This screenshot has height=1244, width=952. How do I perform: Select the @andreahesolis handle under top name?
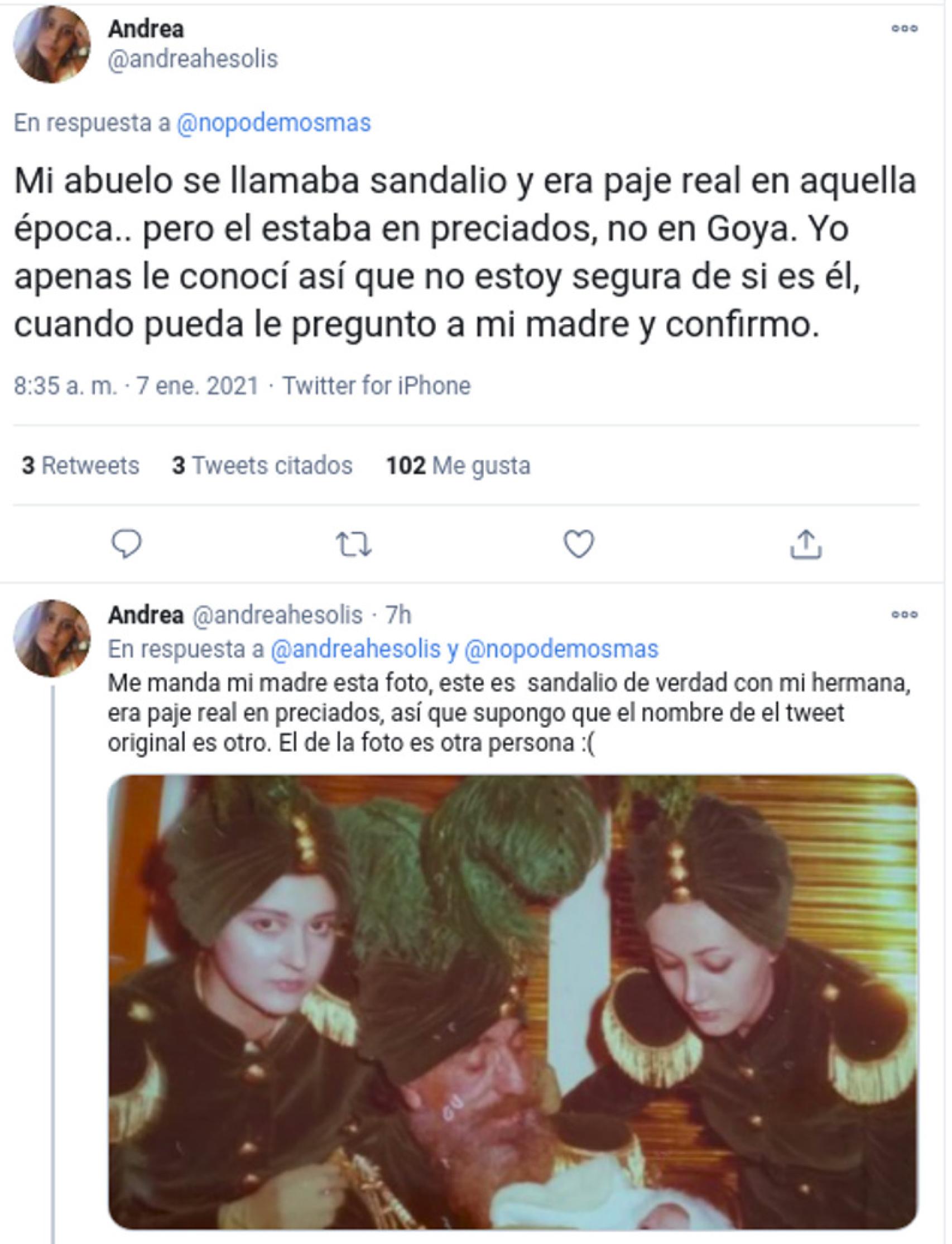[193, 59]
